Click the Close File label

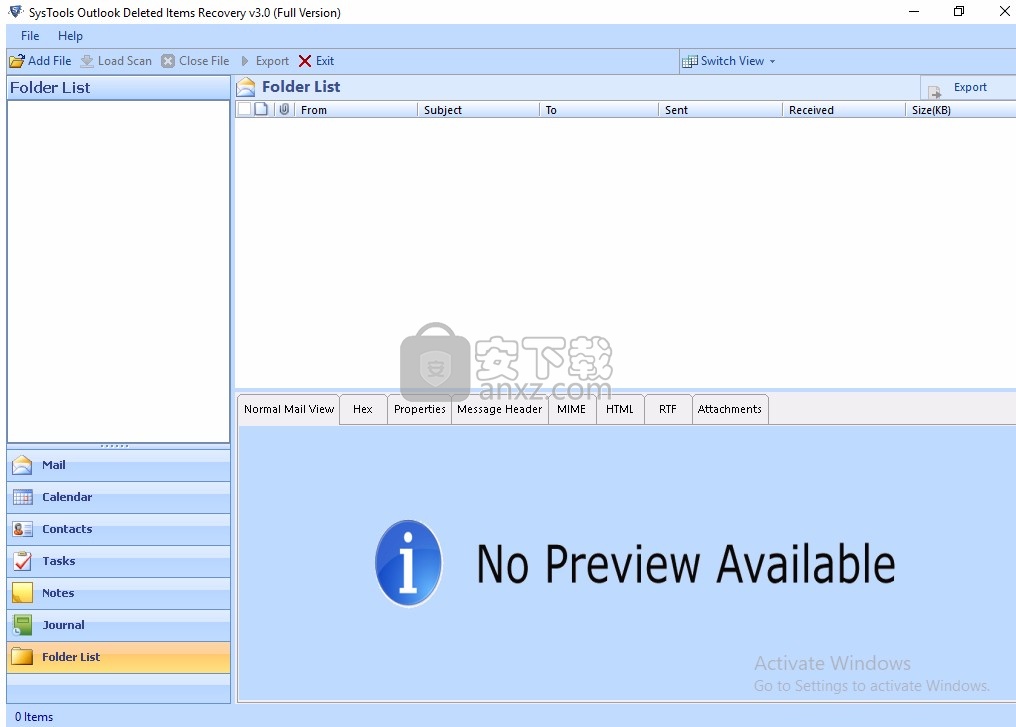click(204, 61)
